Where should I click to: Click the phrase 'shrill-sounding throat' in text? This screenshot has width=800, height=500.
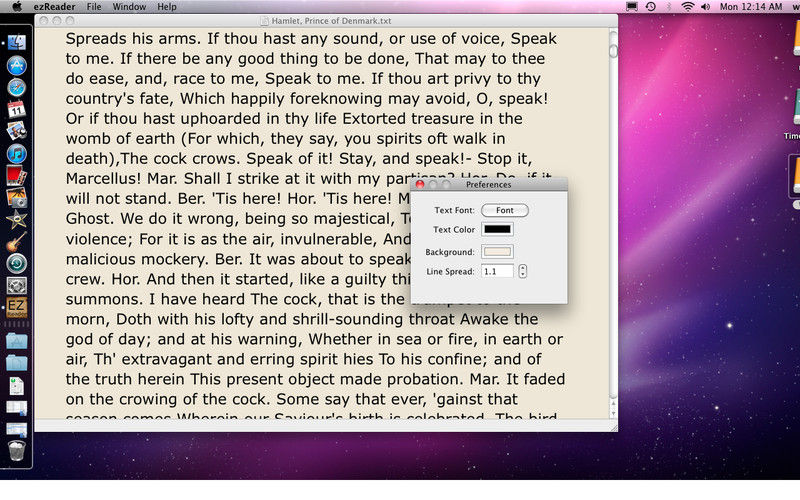373,319
